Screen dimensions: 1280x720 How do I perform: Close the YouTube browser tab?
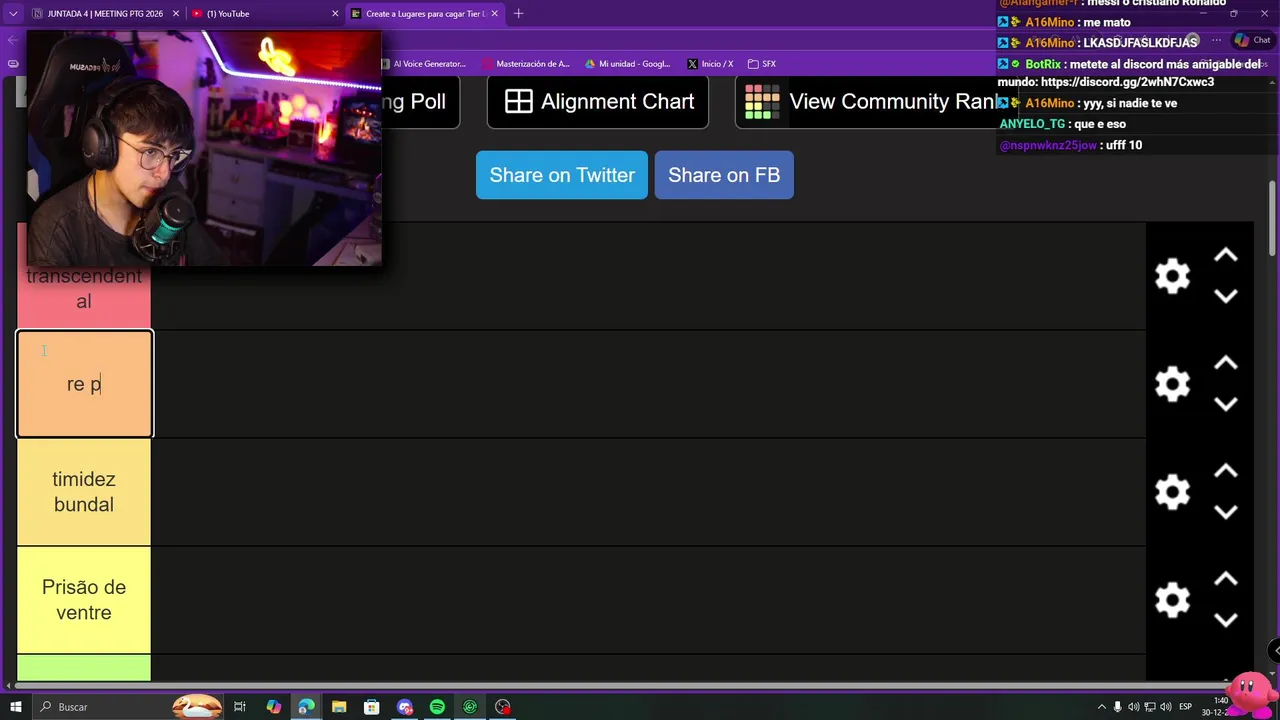[x=335, y=14]
